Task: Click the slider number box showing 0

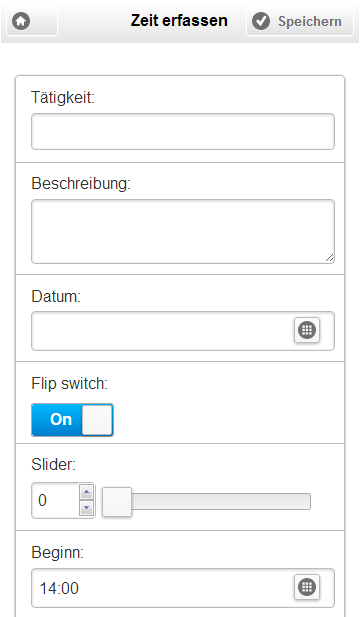Action: (x=56, y=501)
